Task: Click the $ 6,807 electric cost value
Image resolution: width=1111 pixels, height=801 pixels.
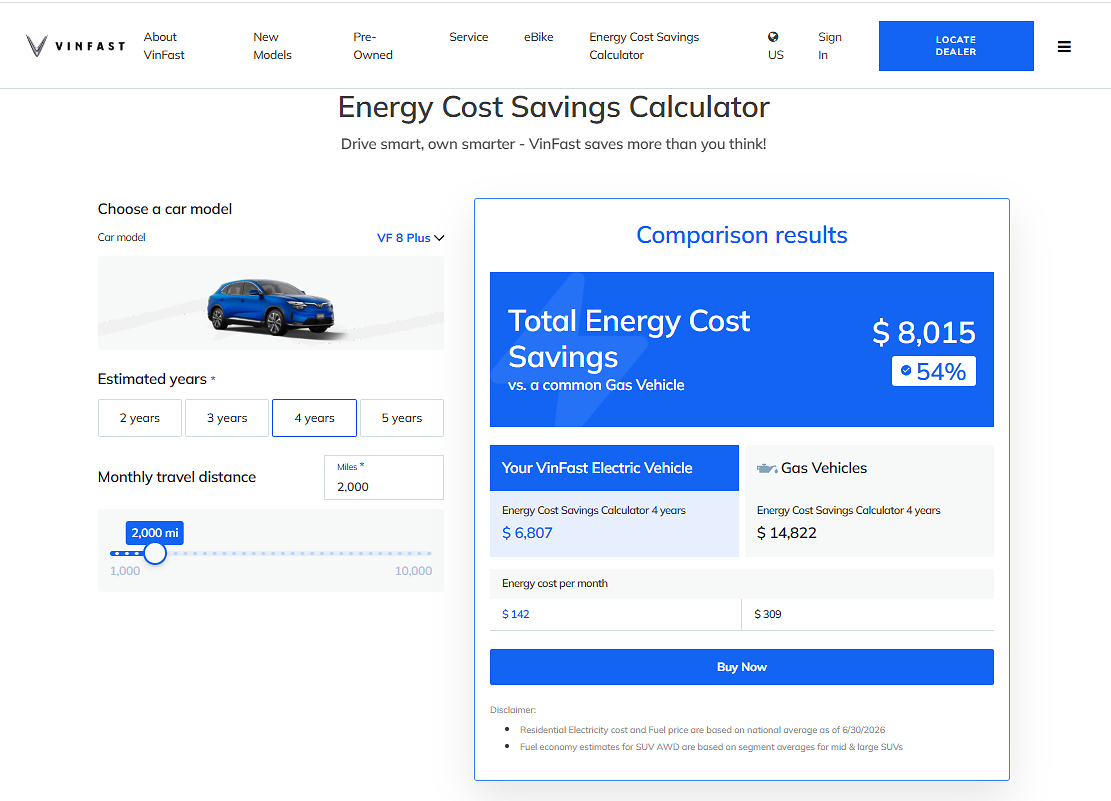Action: 527,533
